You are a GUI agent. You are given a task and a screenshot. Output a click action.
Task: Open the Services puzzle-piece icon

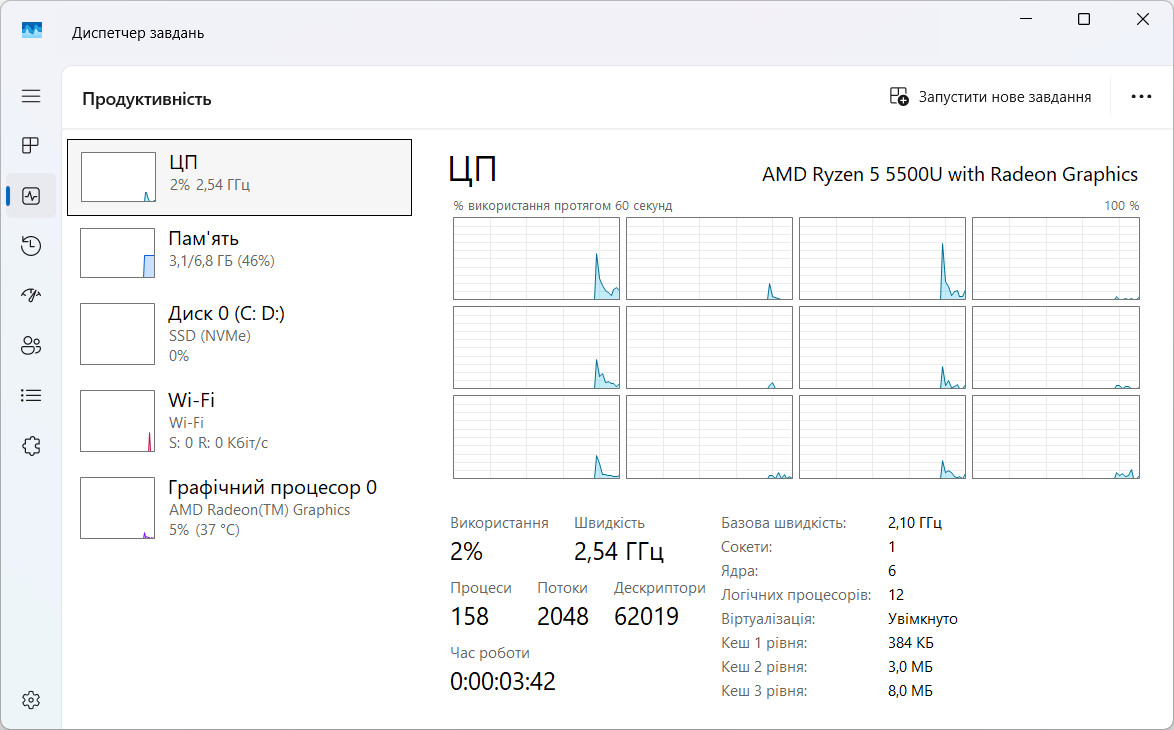point(31,445)
